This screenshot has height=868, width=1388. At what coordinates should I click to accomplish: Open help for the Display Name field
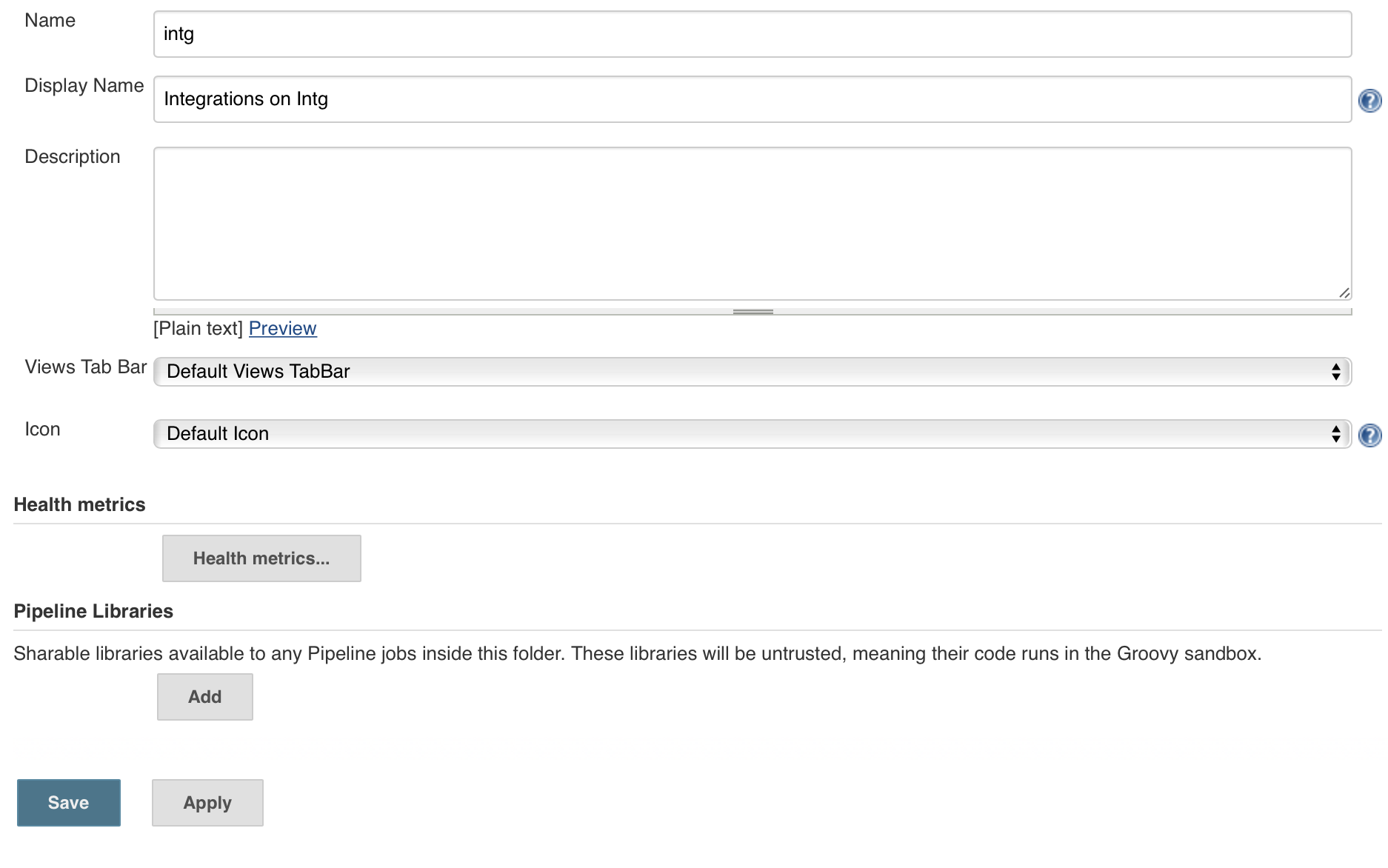point(1369,101)
